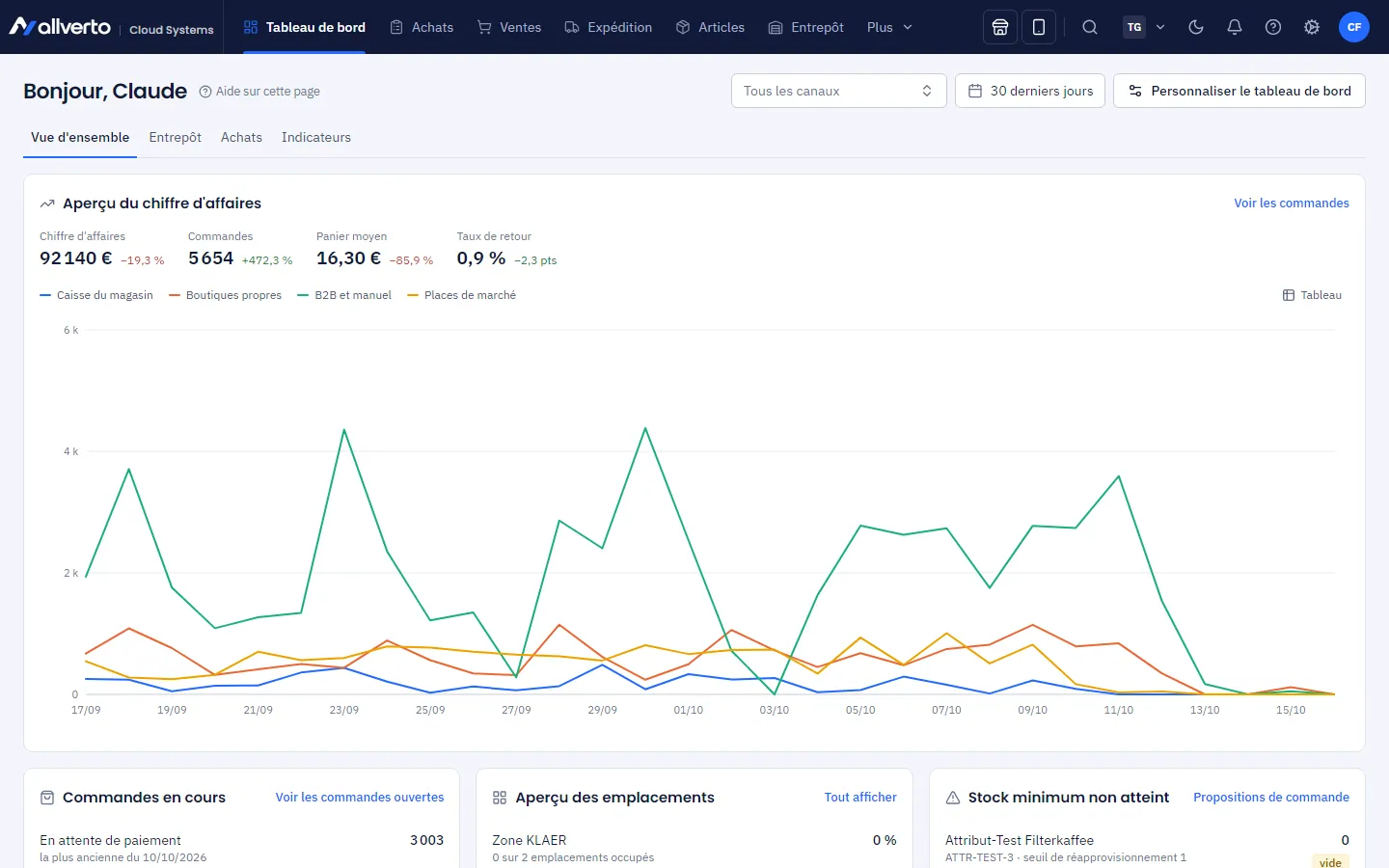Open the Tous les canaux selector
The height and width of the screenshot is (868, 1389).
point(839,91)
